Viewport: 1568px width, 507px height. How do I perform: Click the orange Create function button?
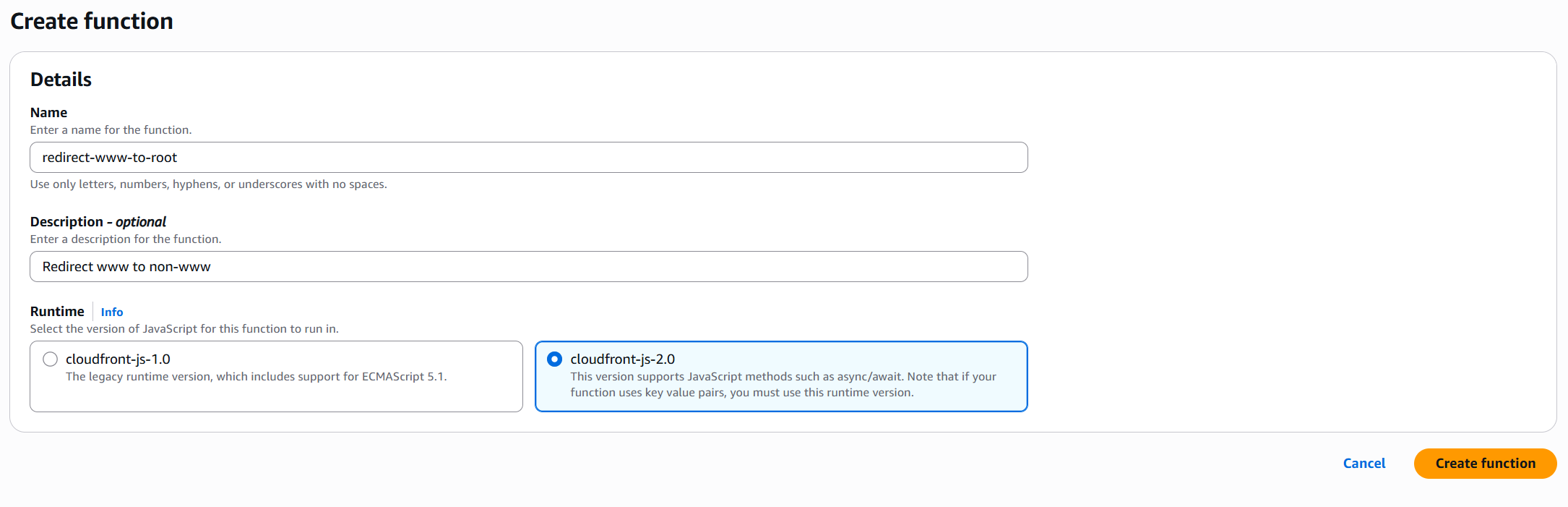pos(1485,464)
